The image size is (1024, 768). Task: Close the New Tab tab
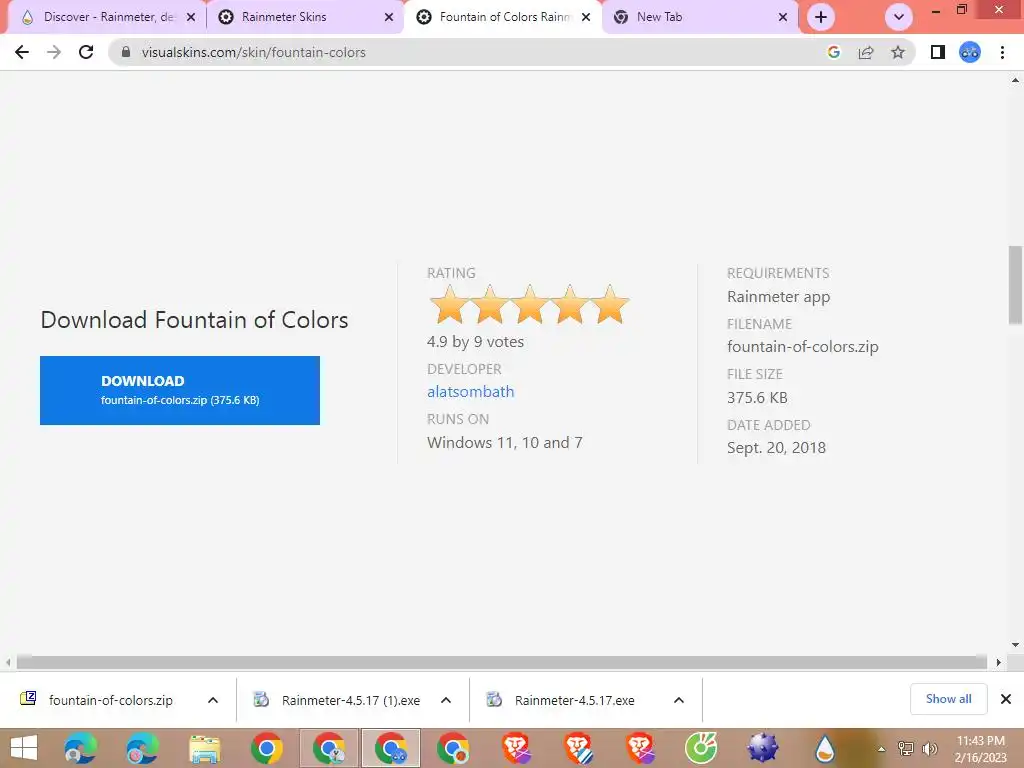783,17
